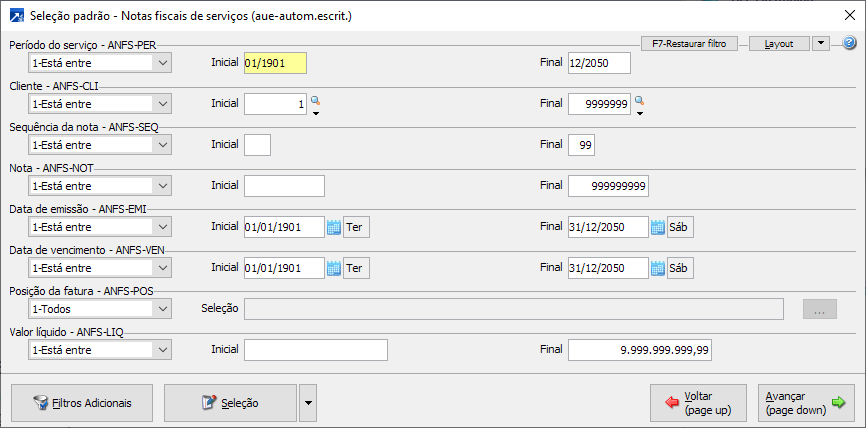Click the help question mark icon
Image resolution: width=866 pixels, height=428 pixels.
coord(850,44)
